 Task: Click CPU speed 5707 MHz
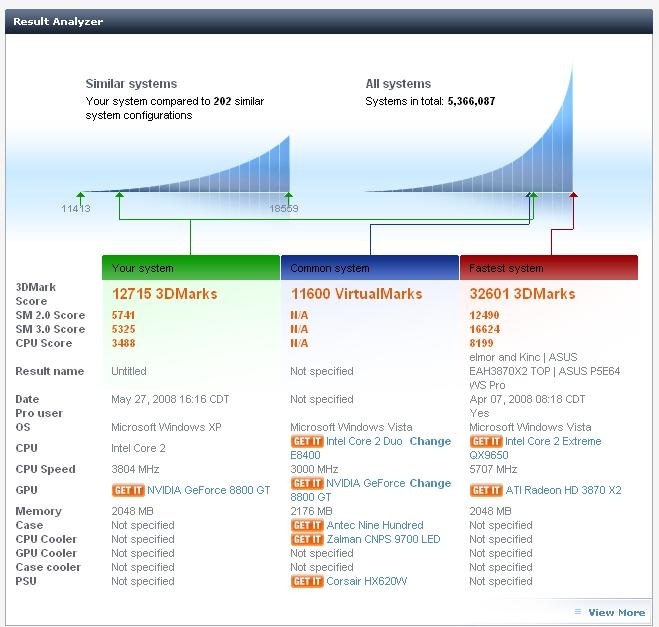(493, 469)
